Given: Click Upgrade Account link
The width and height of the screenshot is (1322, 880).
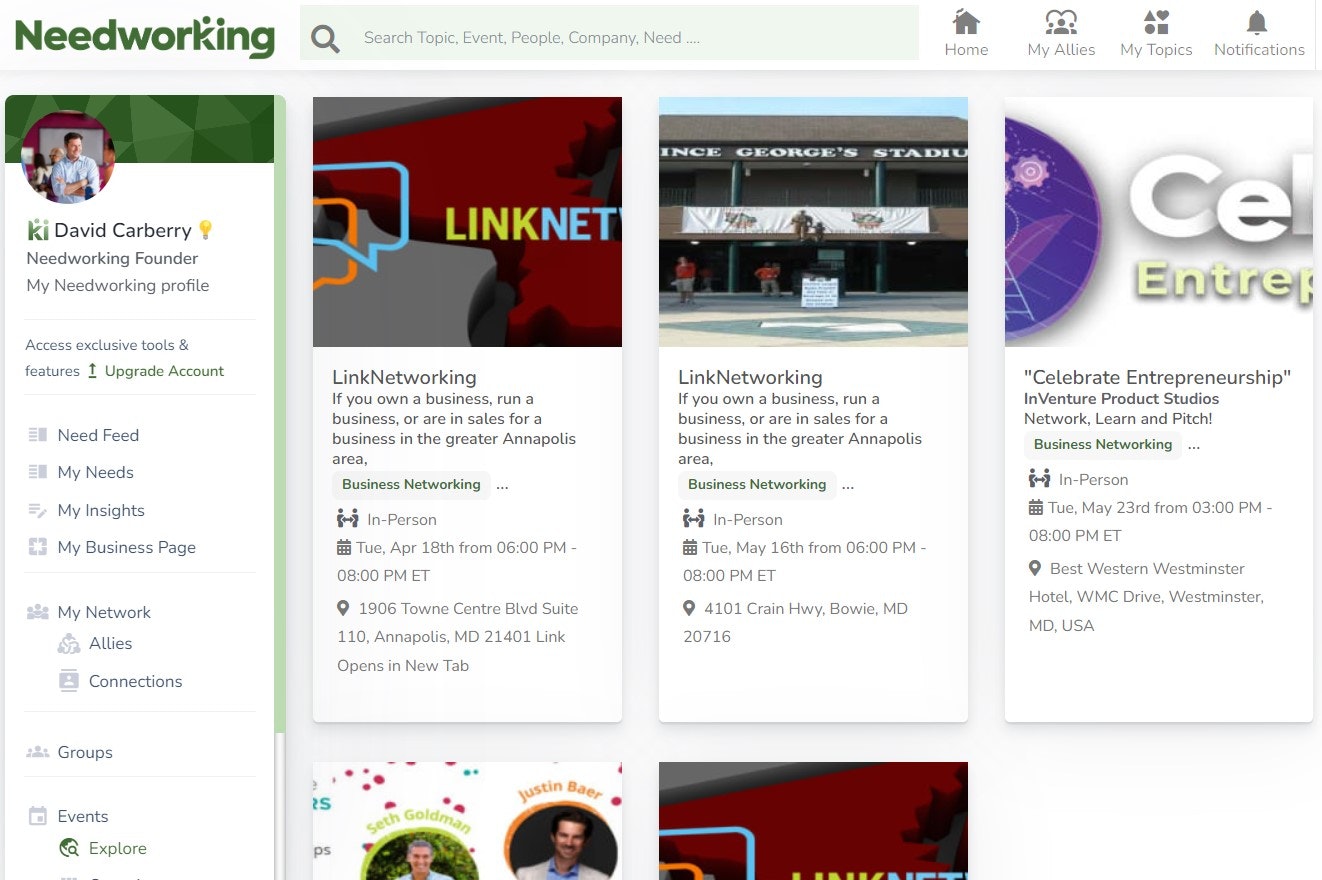Looking at the screenshot, I should click(164, 371).
